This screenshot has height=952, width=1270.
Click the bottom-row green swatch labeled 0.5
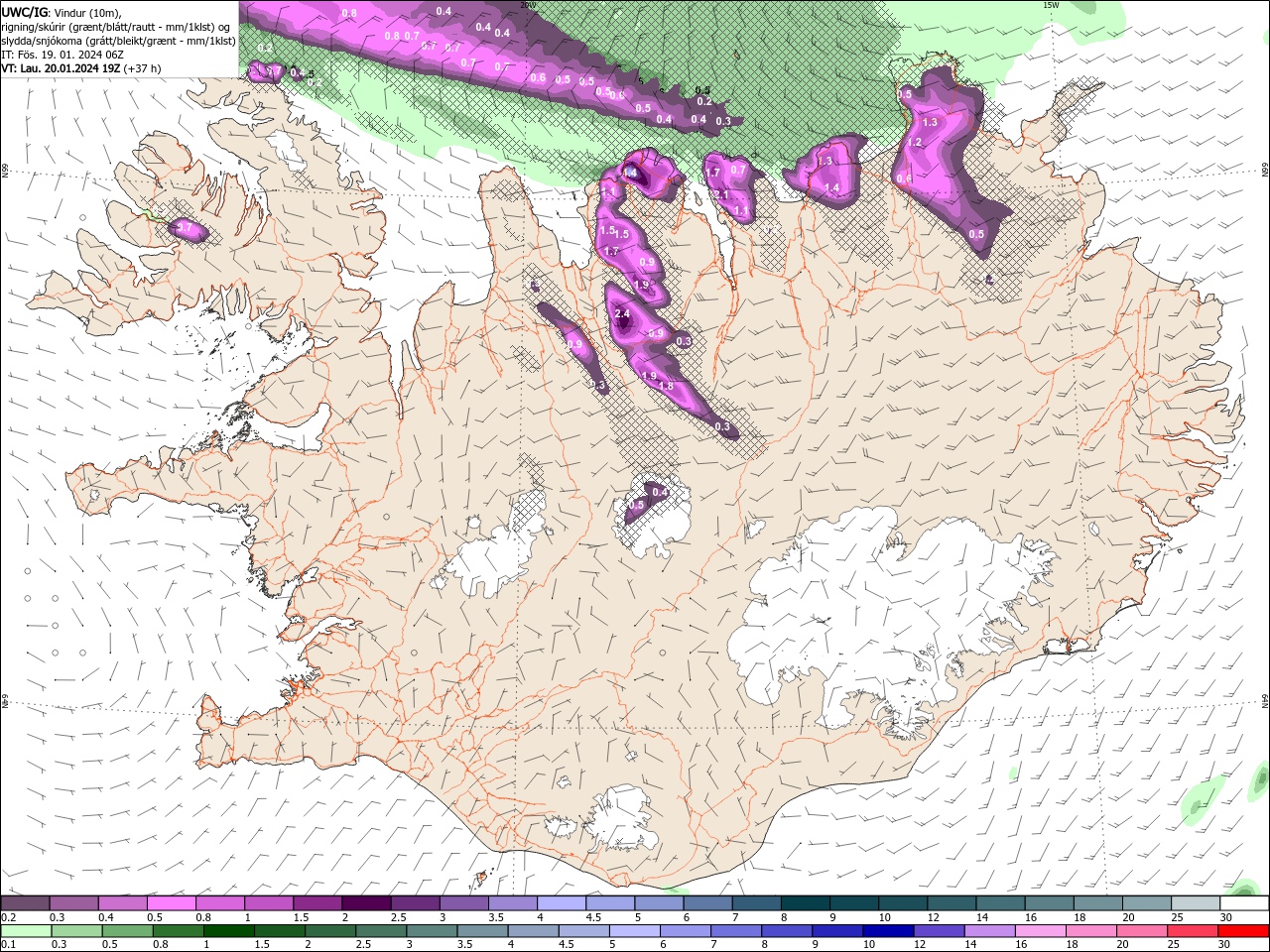[x=127, y=931]
